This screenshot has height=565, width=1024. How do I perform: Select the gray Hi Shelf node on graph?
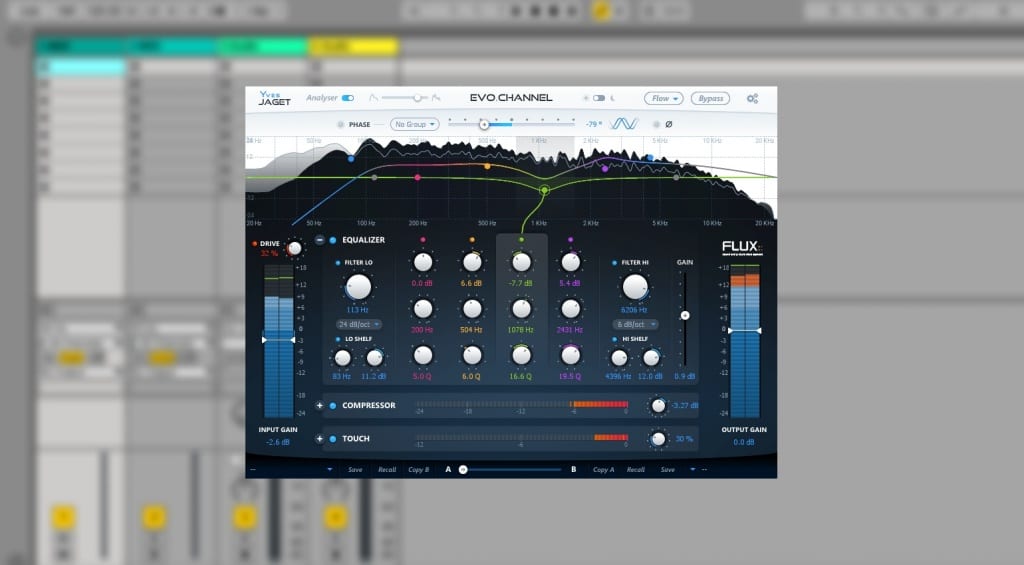click(x=676, y=177)
